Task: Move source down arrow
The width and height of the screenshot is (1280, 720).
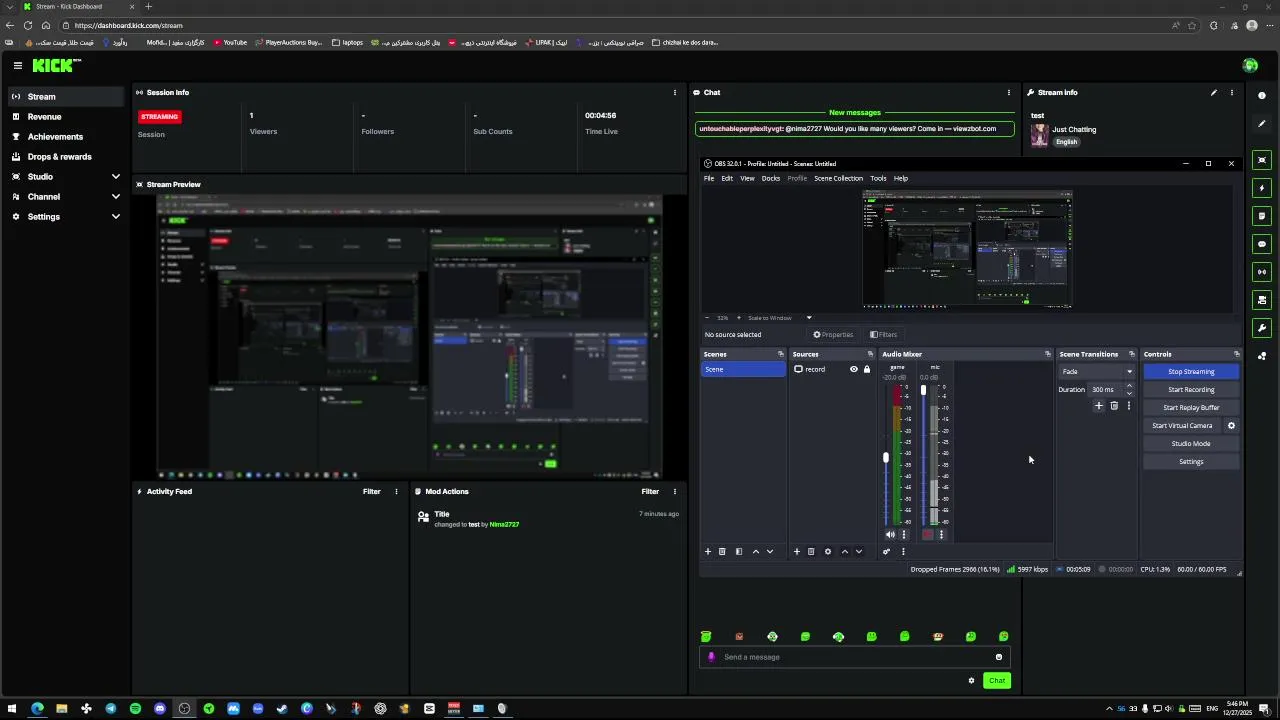Action: [858, 552]
